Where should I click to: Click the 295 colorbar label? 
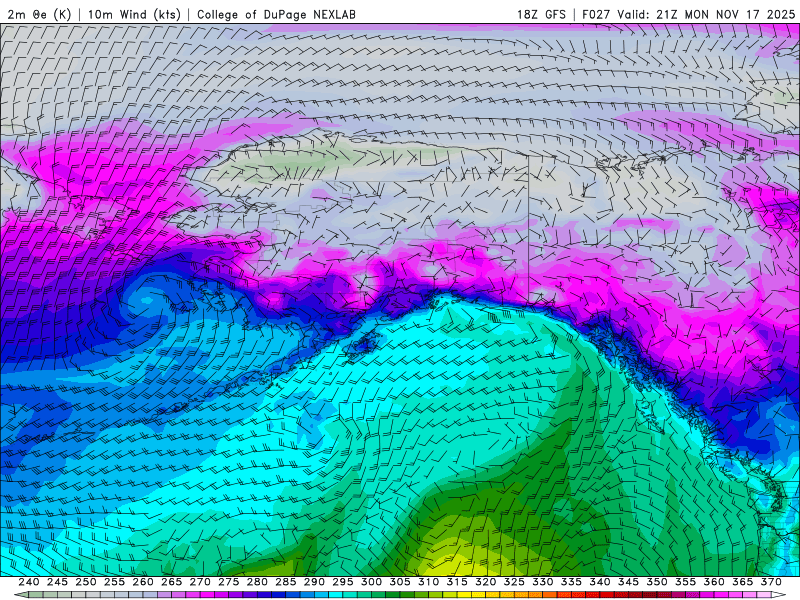pyautogui.click(x=343, y=582)
